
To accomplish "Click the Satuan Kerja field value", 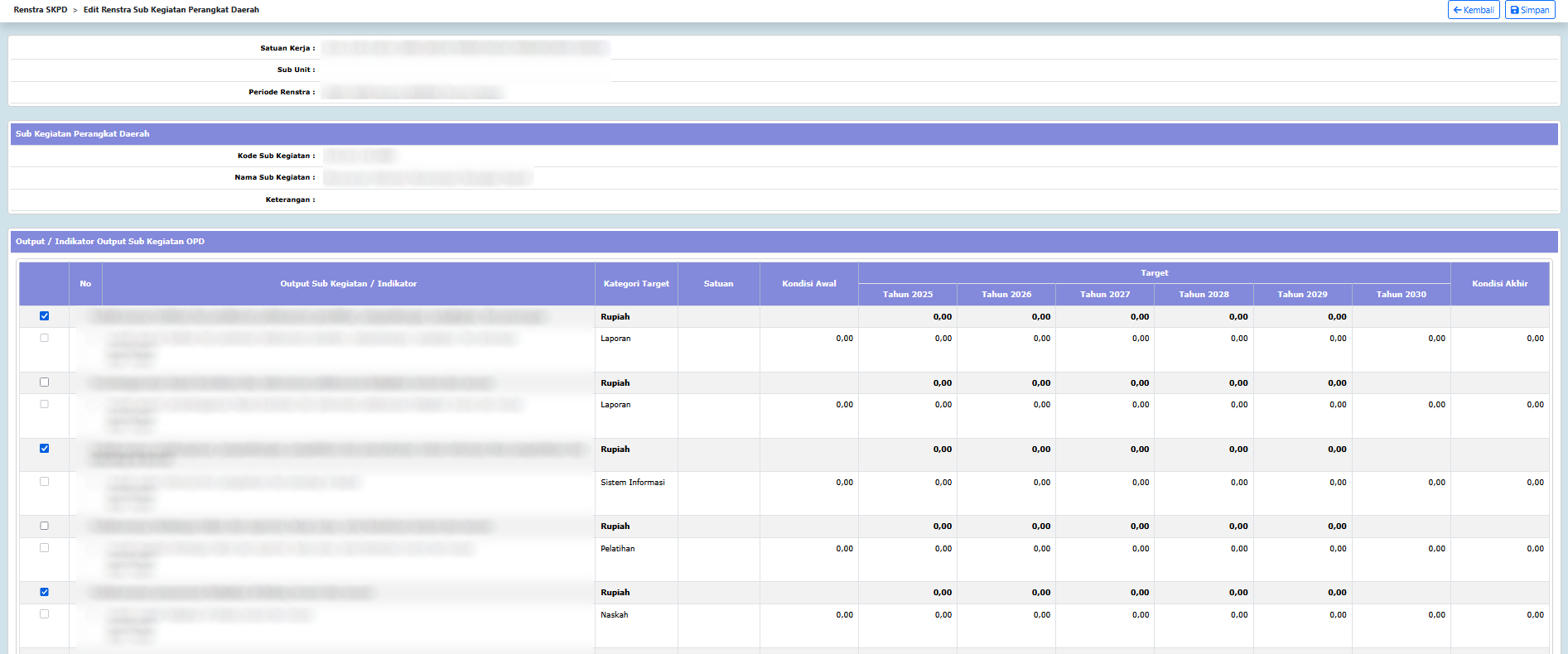I will pyautogui.click(x=466, y=48).
